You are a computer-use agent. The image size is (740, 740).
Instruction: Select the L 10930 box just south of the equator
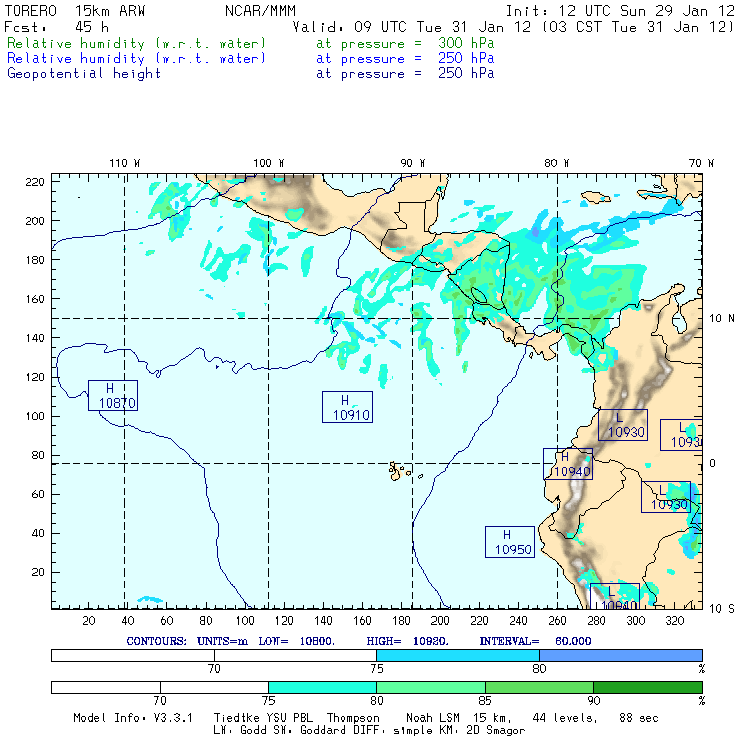click(x=666, y=497)
